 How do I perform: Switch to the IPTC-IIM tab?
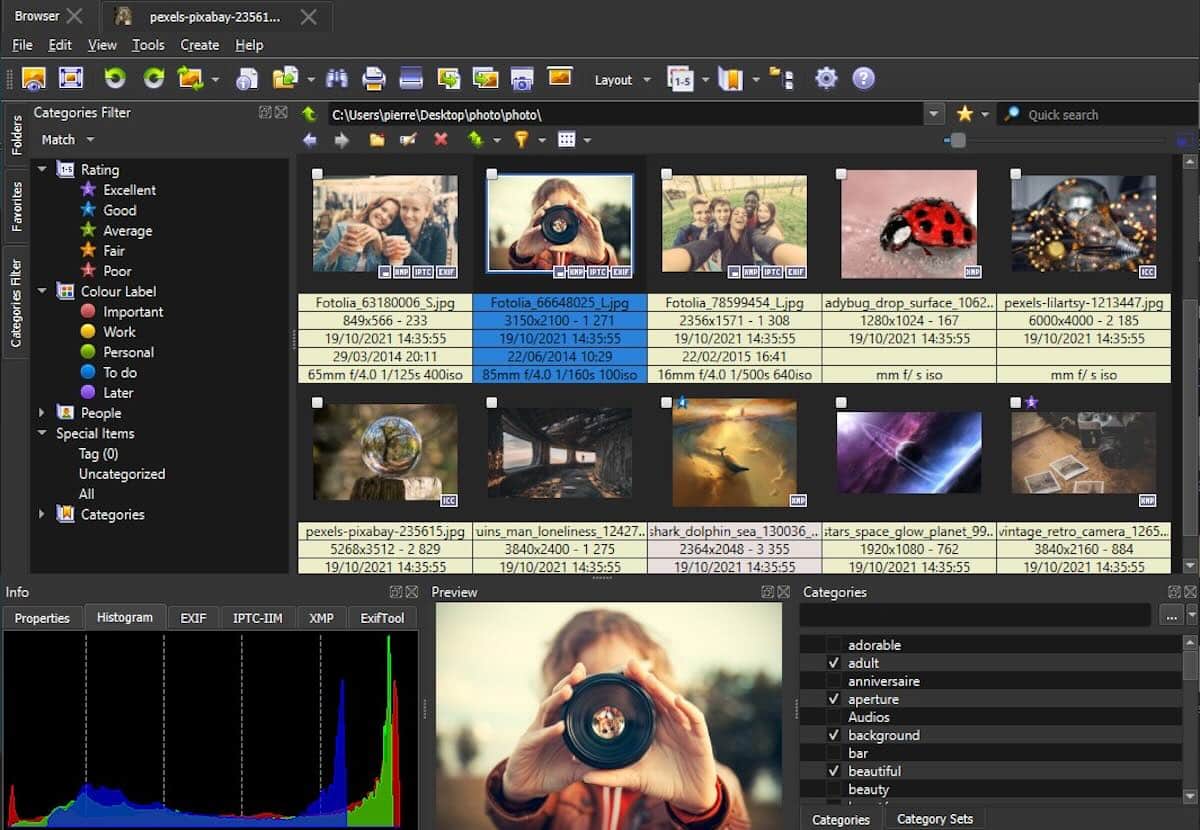(x=258, y=618)
